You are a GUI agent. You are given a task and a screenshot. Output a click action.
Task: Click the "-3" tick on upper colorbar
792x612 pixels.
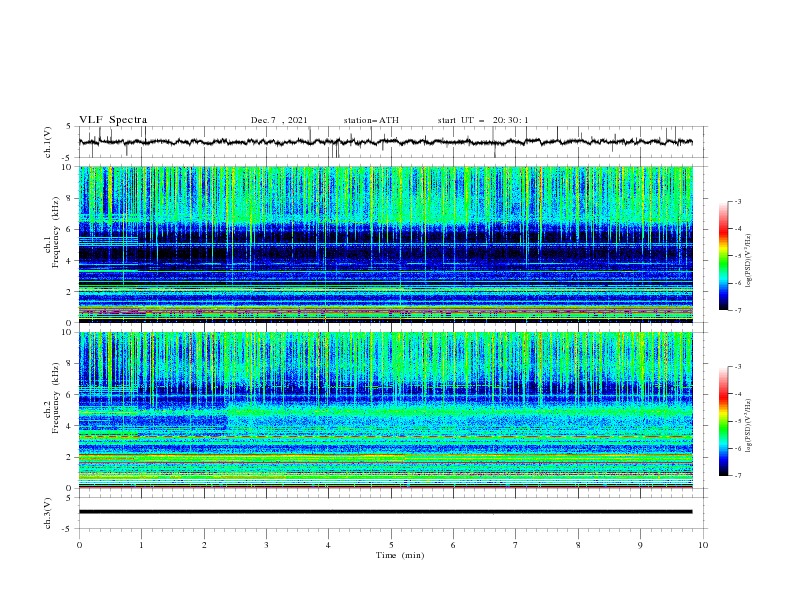pos(737,201)
